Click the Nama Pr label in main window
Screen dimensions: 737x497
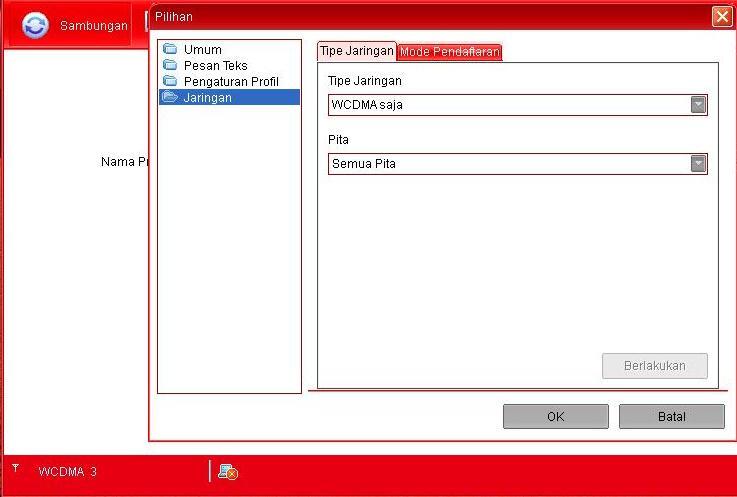click(x=125, y=162)
